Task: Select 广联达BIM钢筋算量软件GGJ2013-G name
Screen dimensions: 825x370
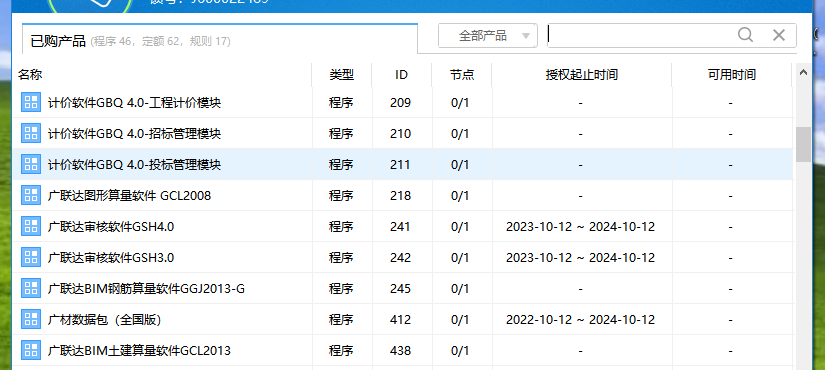Action: click(146, 289)
